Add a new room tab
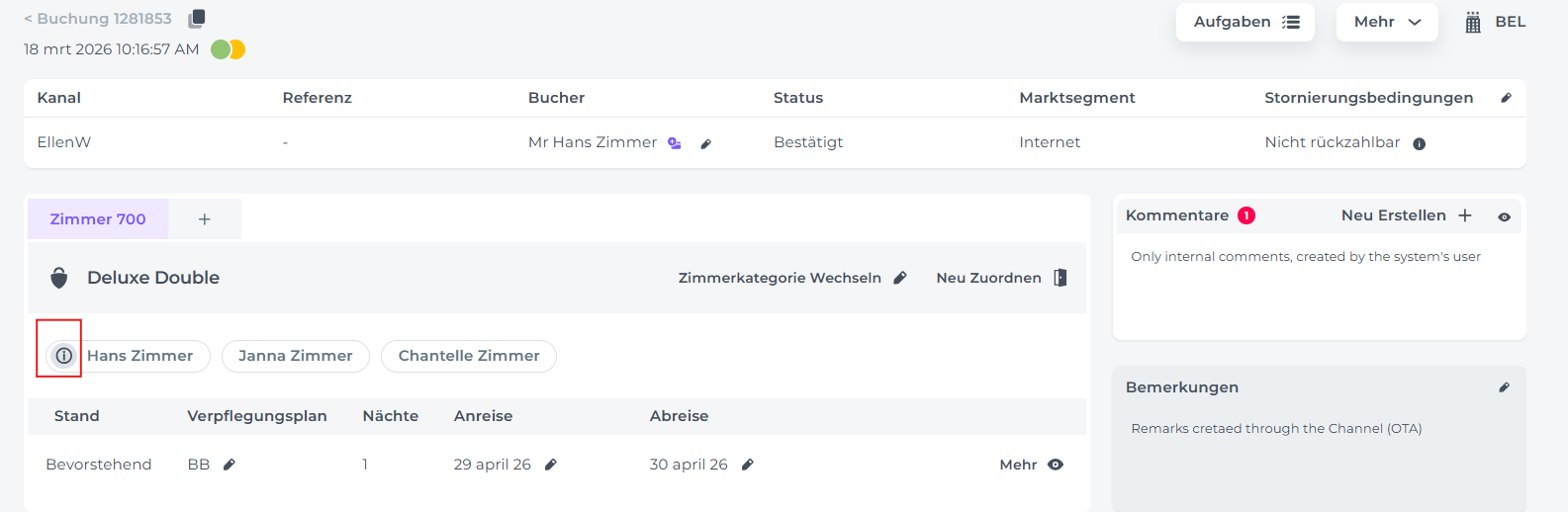 coord(205,219)
